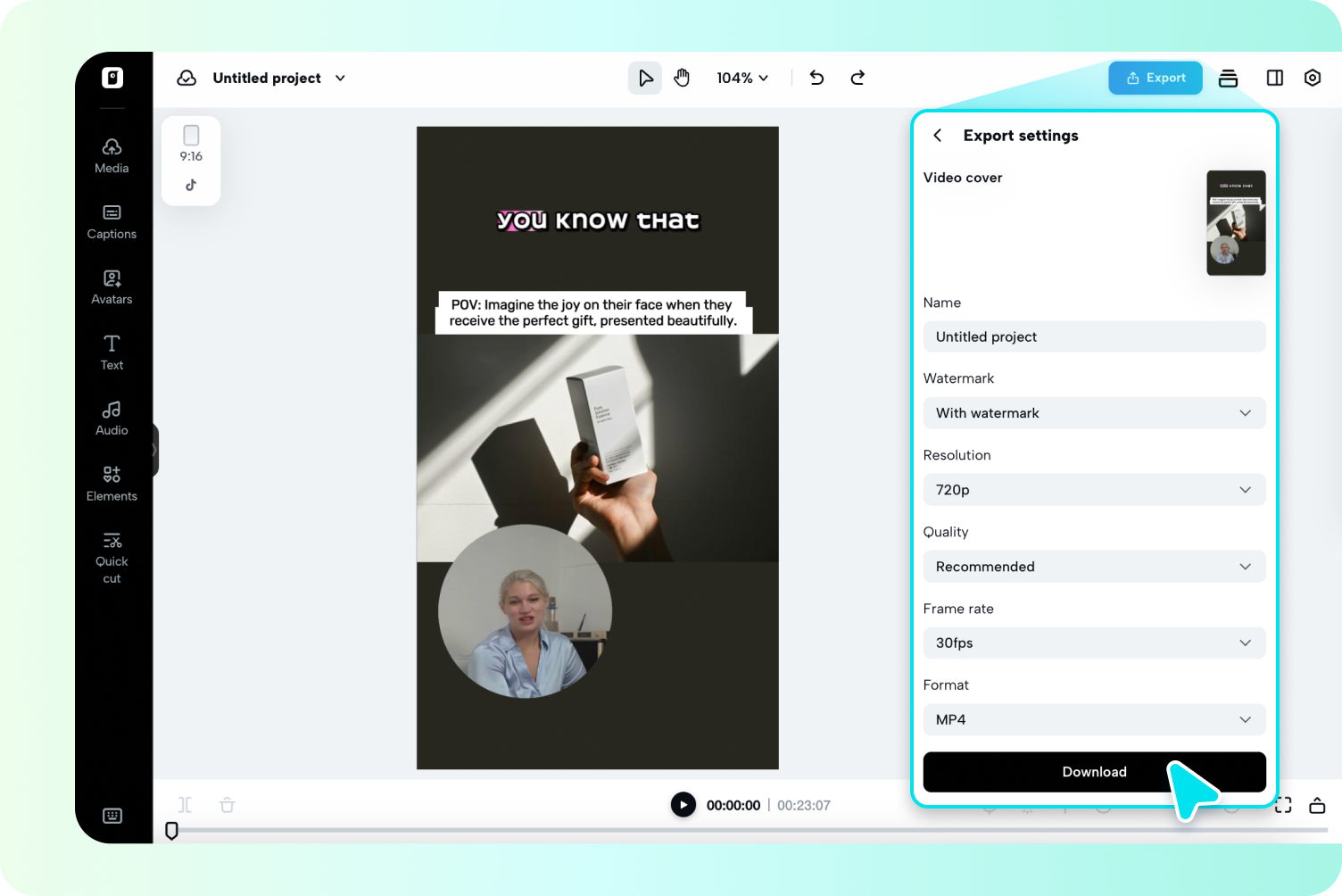Click the blue Export button
This screenshot has height=896, width=1342.
[x=1156, y=78]
